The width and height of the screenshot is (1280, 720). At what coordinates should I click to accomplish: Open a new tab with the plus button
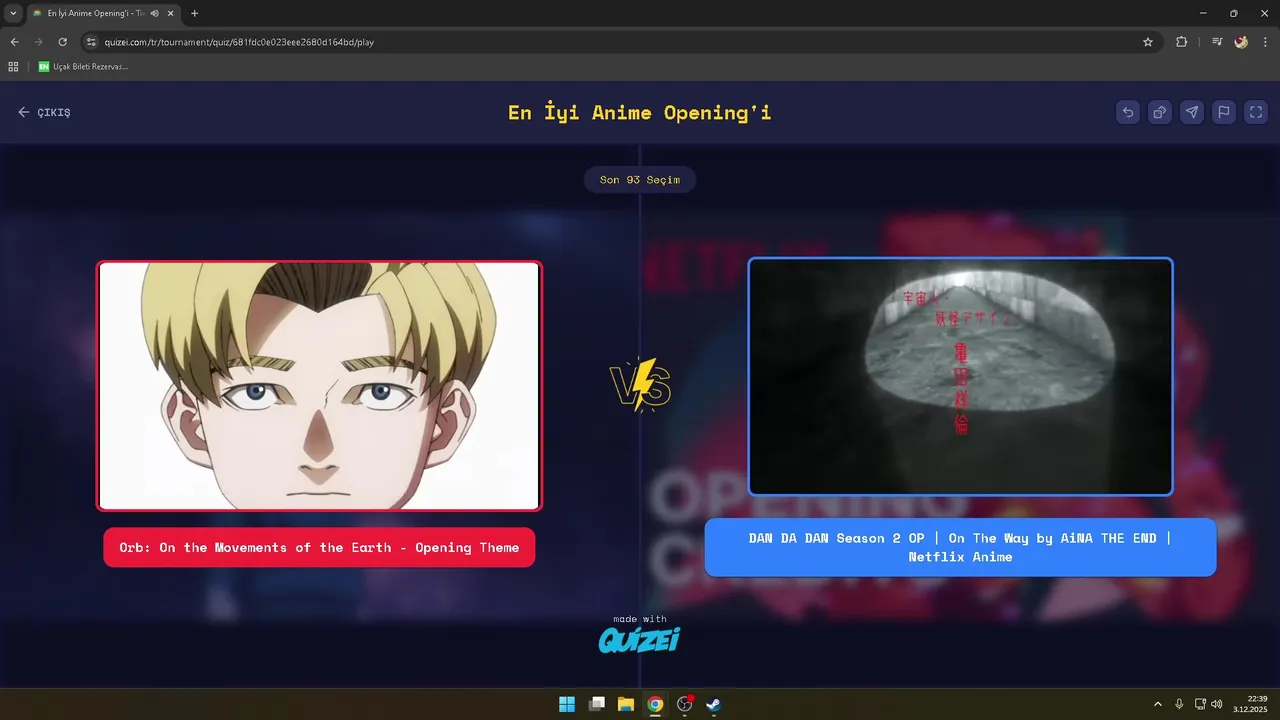(x=194, y=13)
